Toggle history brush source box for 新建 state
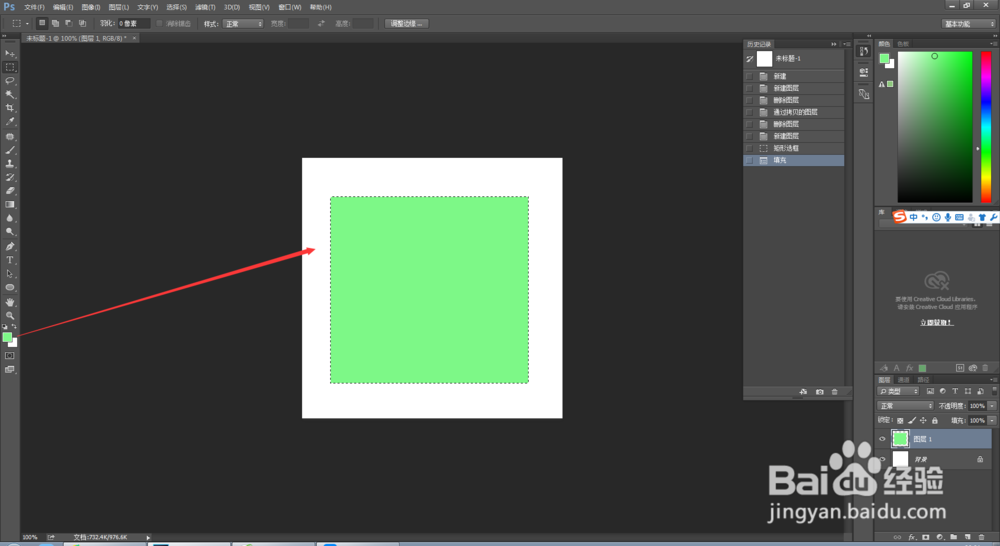Screen dimensions: 1000x546 (749, 76)
